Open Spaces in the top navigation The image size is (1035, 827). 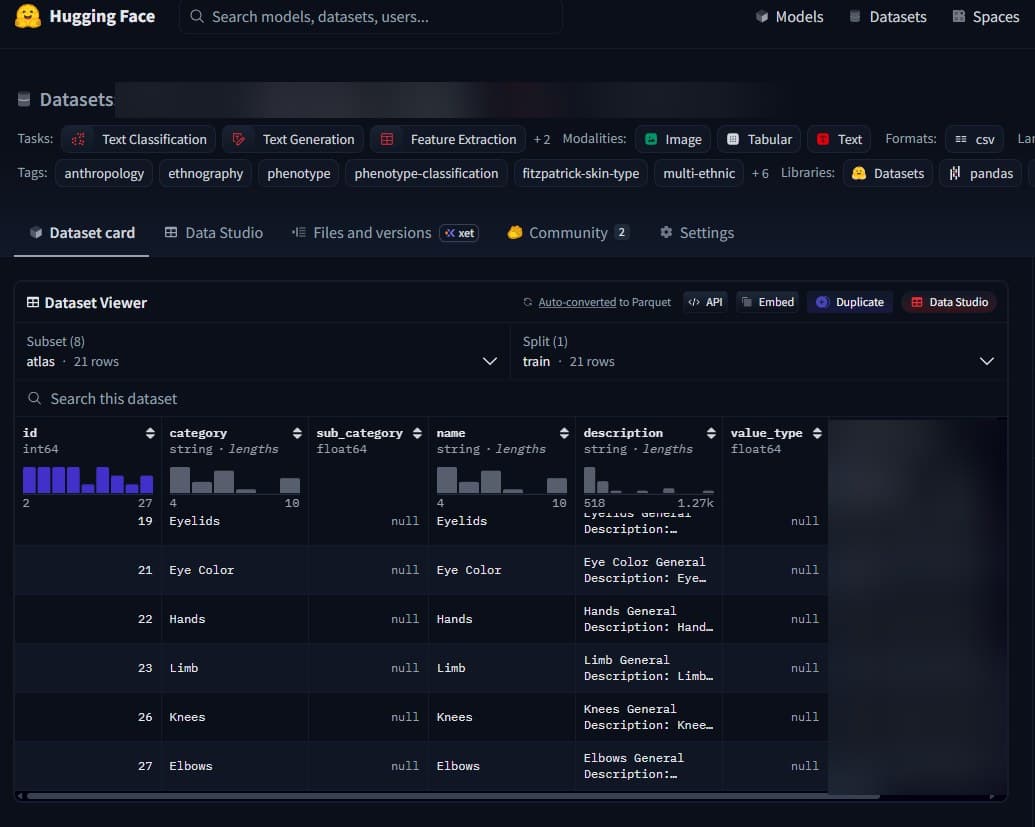tap(986, 17)
